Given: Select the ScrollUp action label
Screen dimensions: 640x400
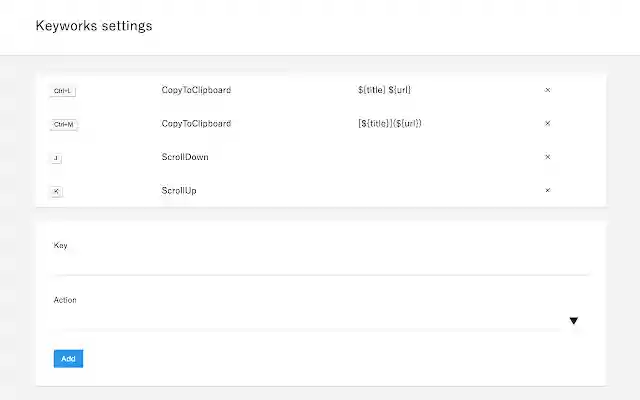Looking at the screenshot, I should click(x=179, y=190).
